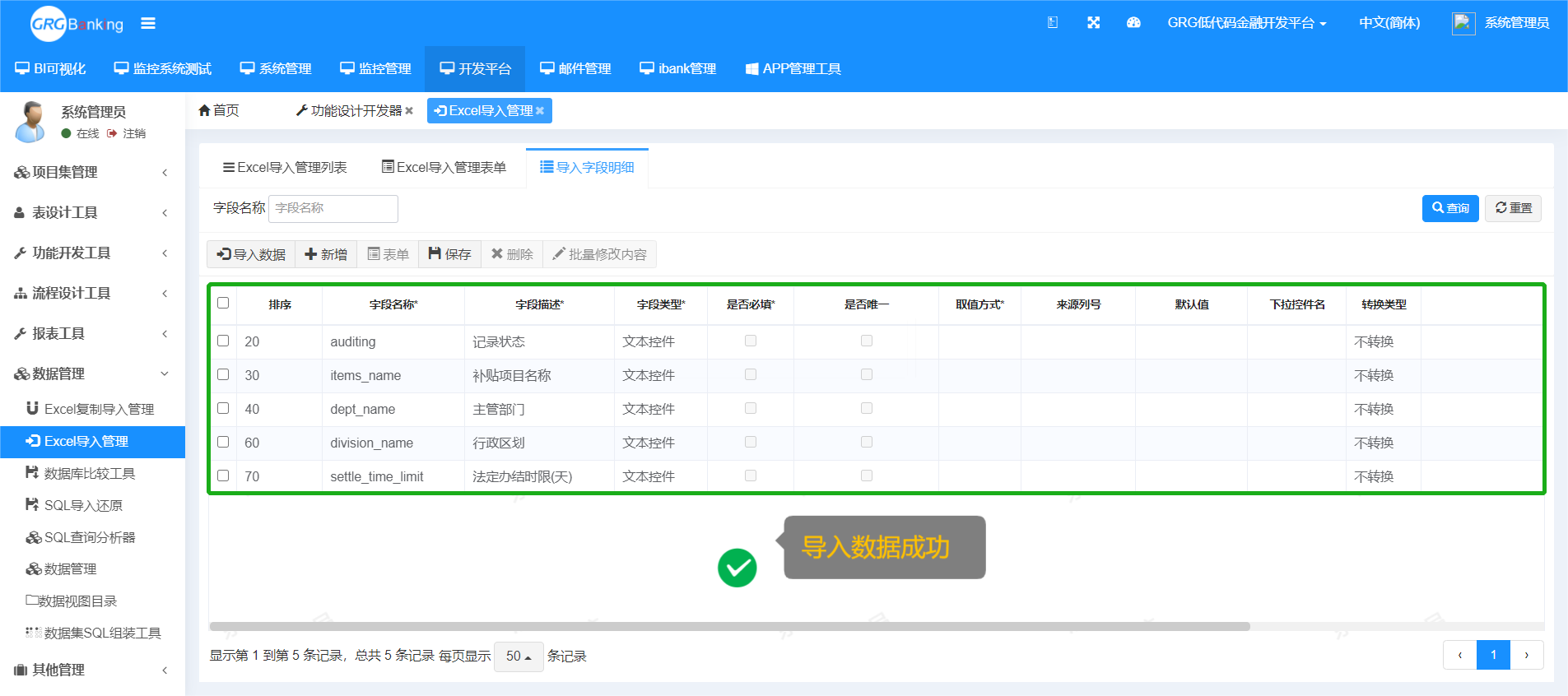Select the dept_name row checkbox
The image size is (1568, 696).
(223, 408)
